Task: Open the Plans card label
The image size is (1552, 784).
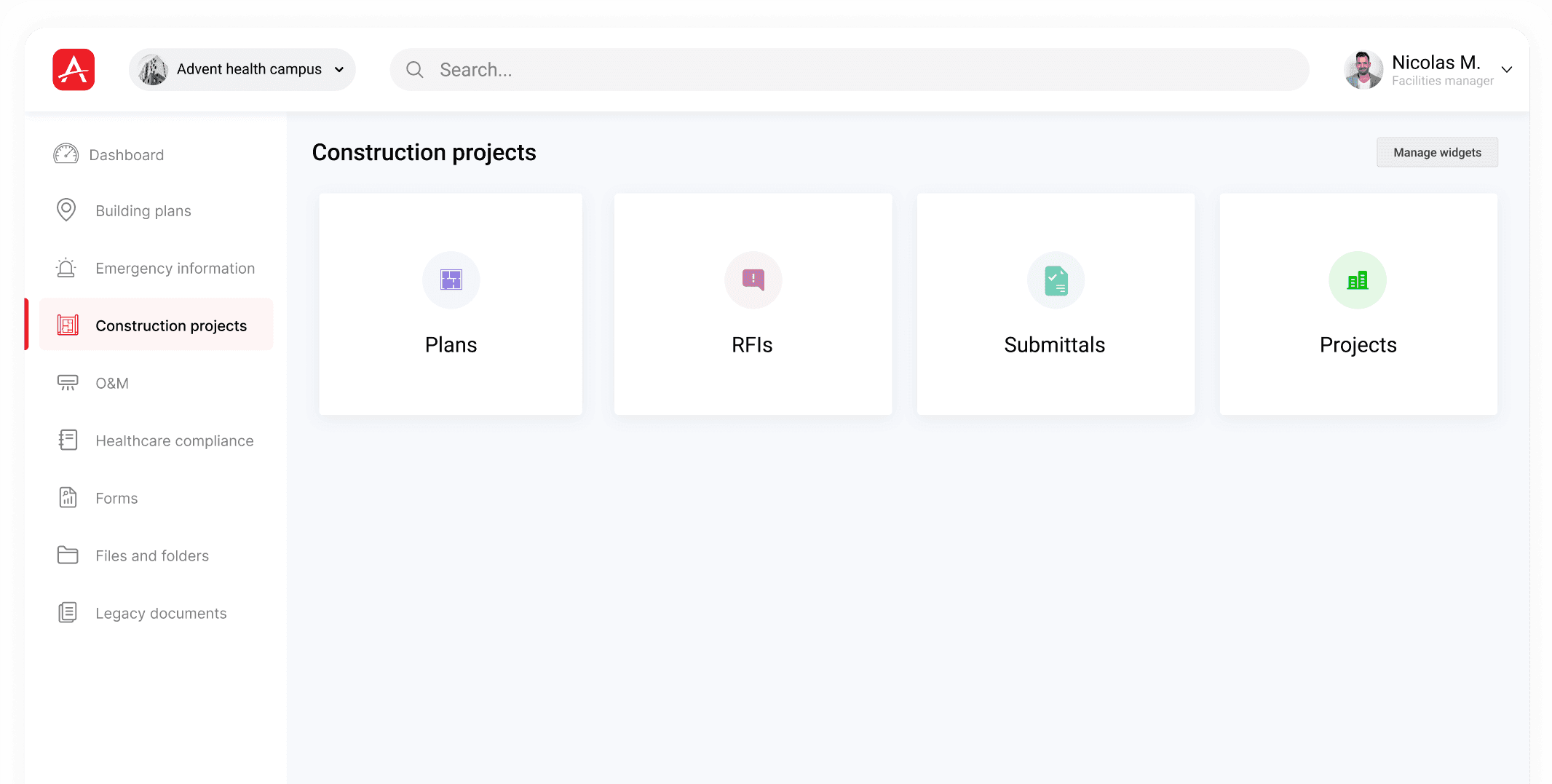Action: pyautogui.click(x=451, y=344)
